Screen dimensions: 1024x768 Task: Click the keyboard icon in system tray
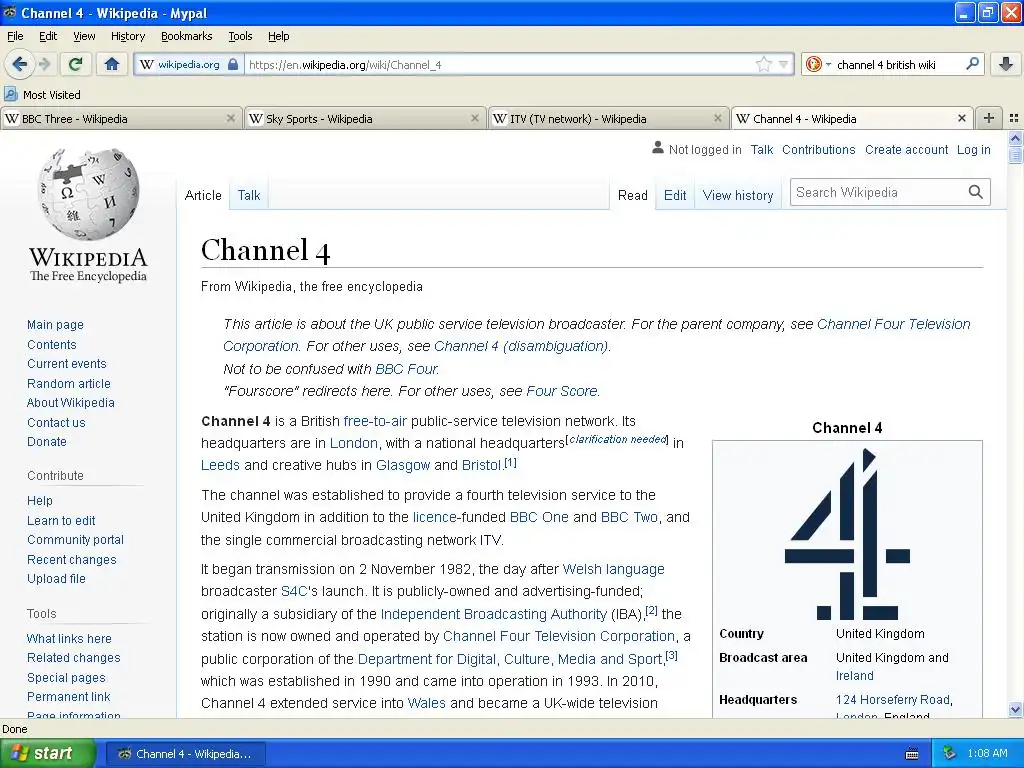912,754
